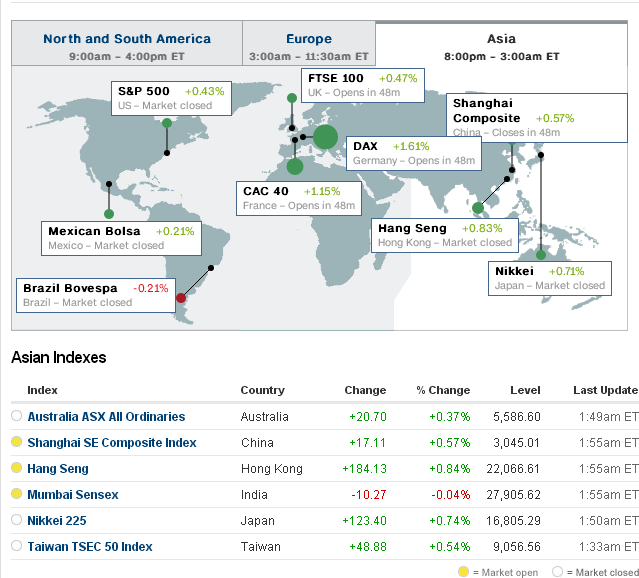The height and width of the screenshot is (578, 639).
Task: Click the Country column header
Action: click(x=262, y=390)
